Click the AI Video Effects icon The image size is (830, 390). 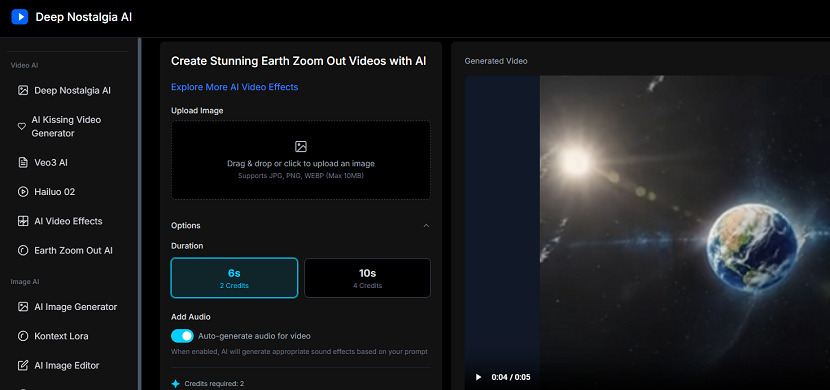point(23,221)
